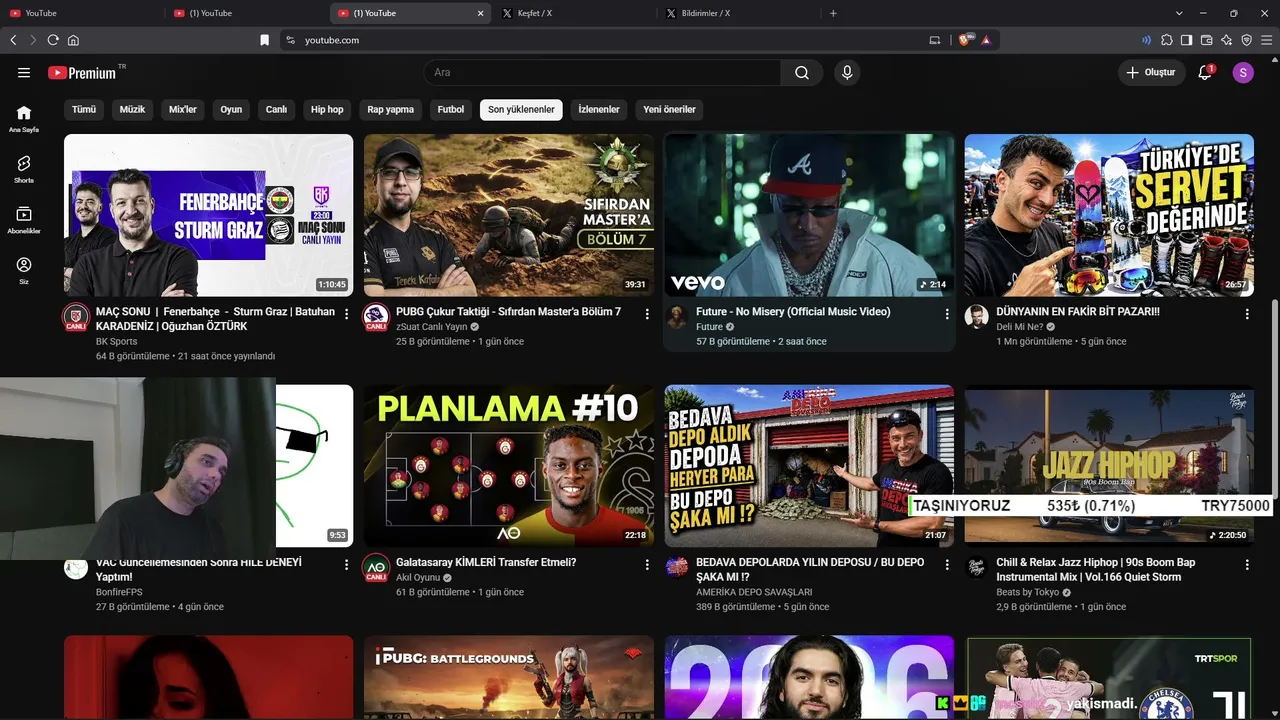Click the Ara search field
This screenshot has height=720, width=1280.
click(x=602, y=73)
